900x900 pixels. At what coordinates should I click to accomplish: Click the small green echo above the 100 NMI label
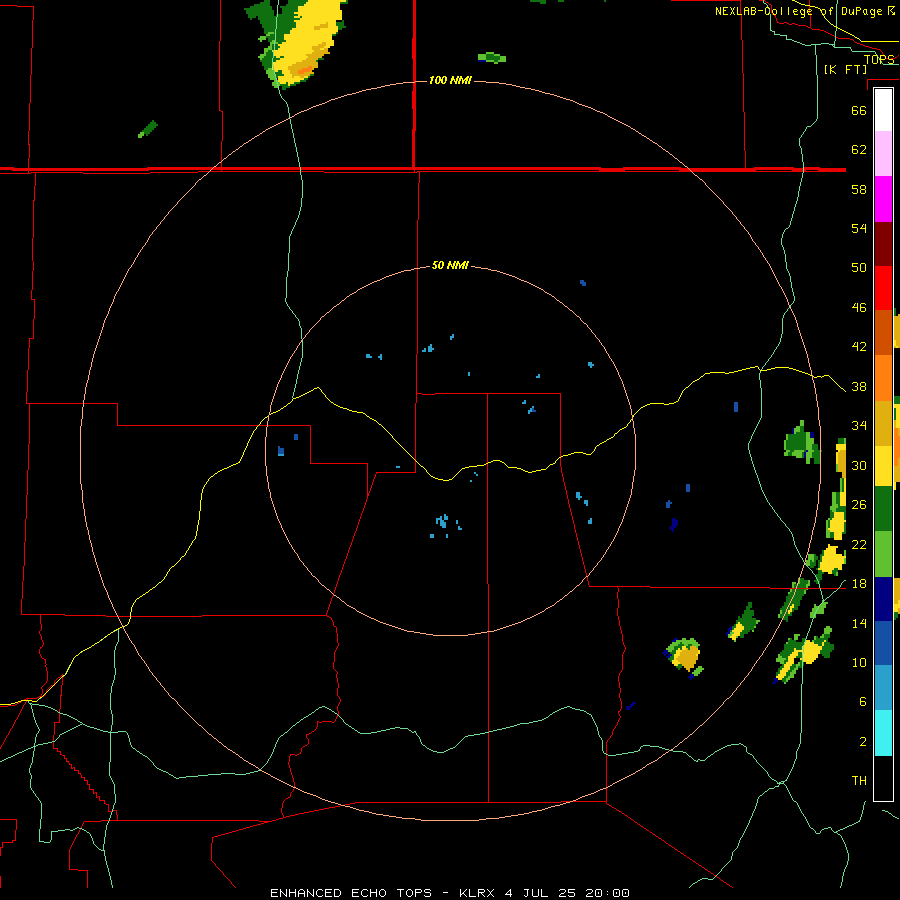coord(492,57)
